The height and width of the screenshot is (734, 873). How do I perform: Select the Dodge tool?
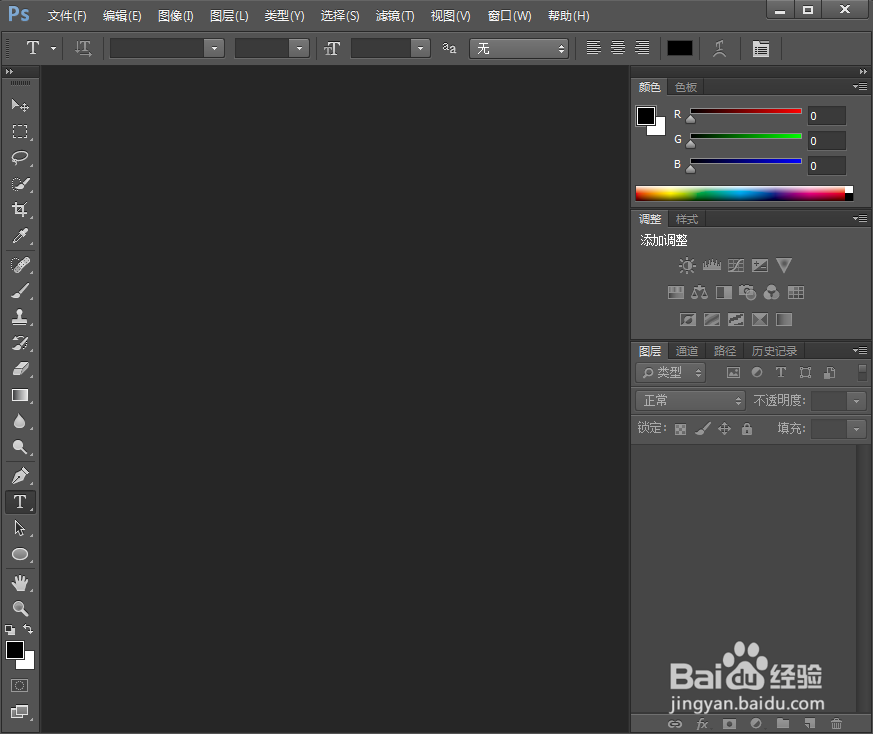(x=20, y=447)
